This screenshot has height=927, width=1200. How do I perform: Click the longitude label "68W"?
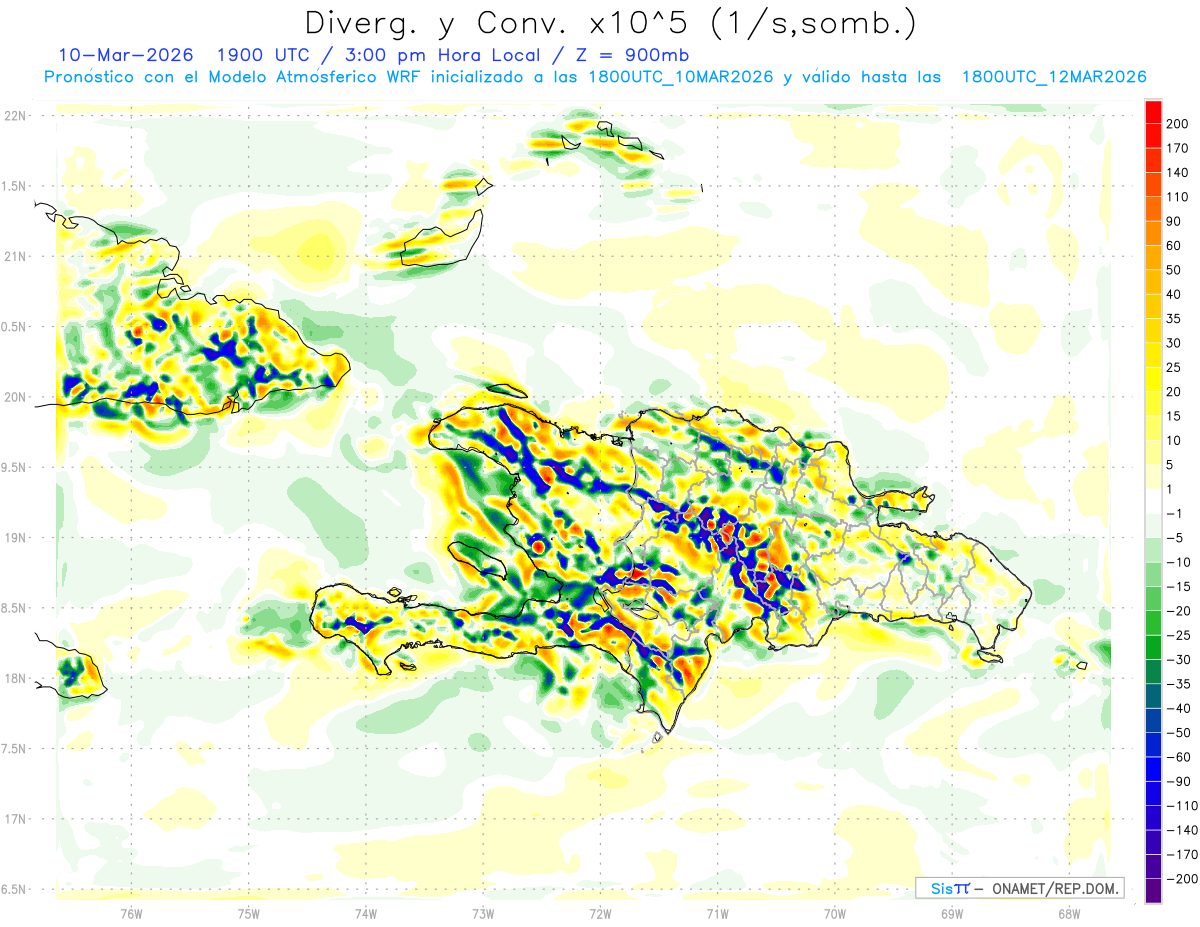[1069, 914]
